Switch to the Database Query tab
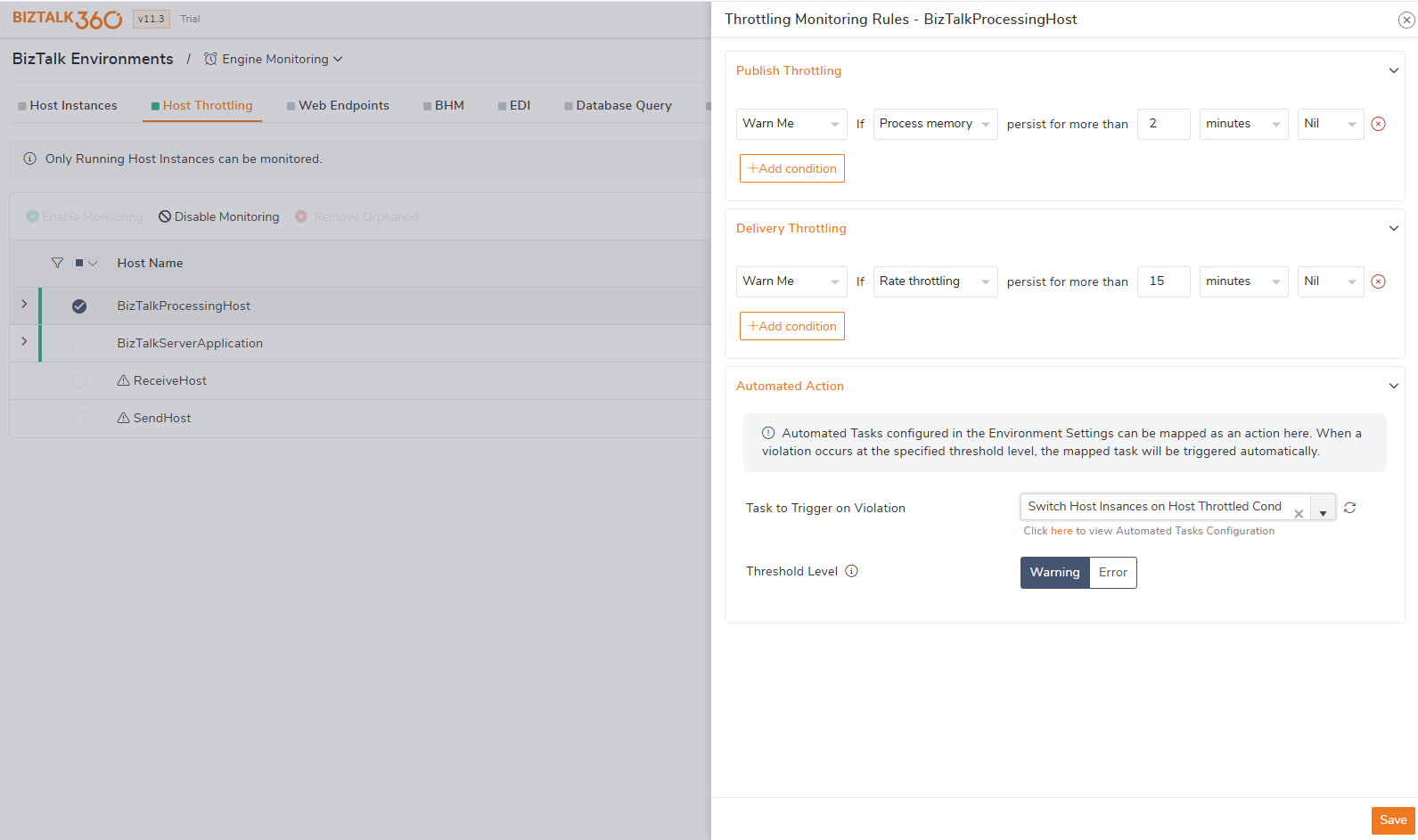 pos(618,105)
